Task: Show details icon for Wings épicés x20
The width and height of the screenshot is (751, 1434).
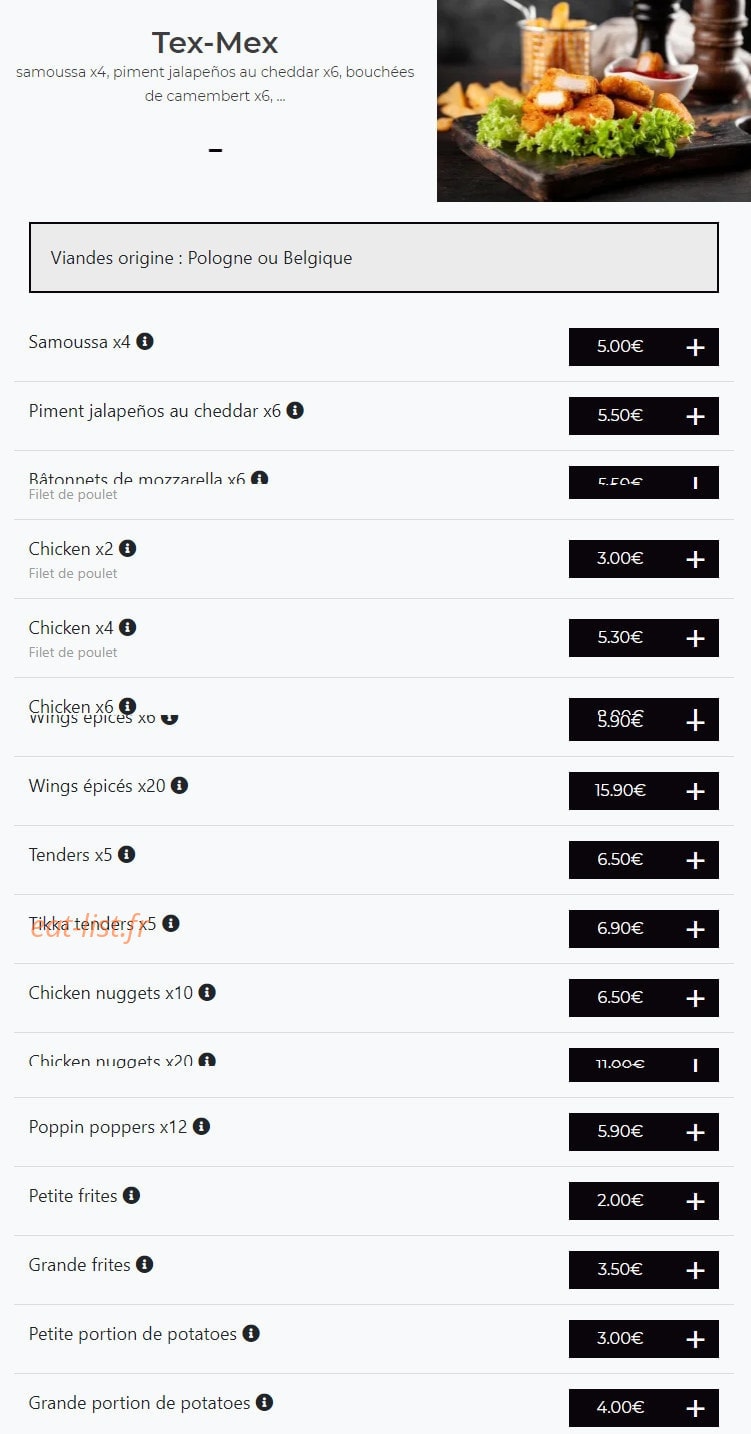Action: click(179, 786)
